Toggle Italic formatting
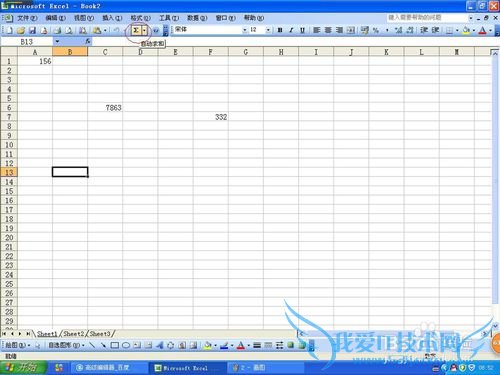This screenshot has height=375, width=500. [291, 30]
